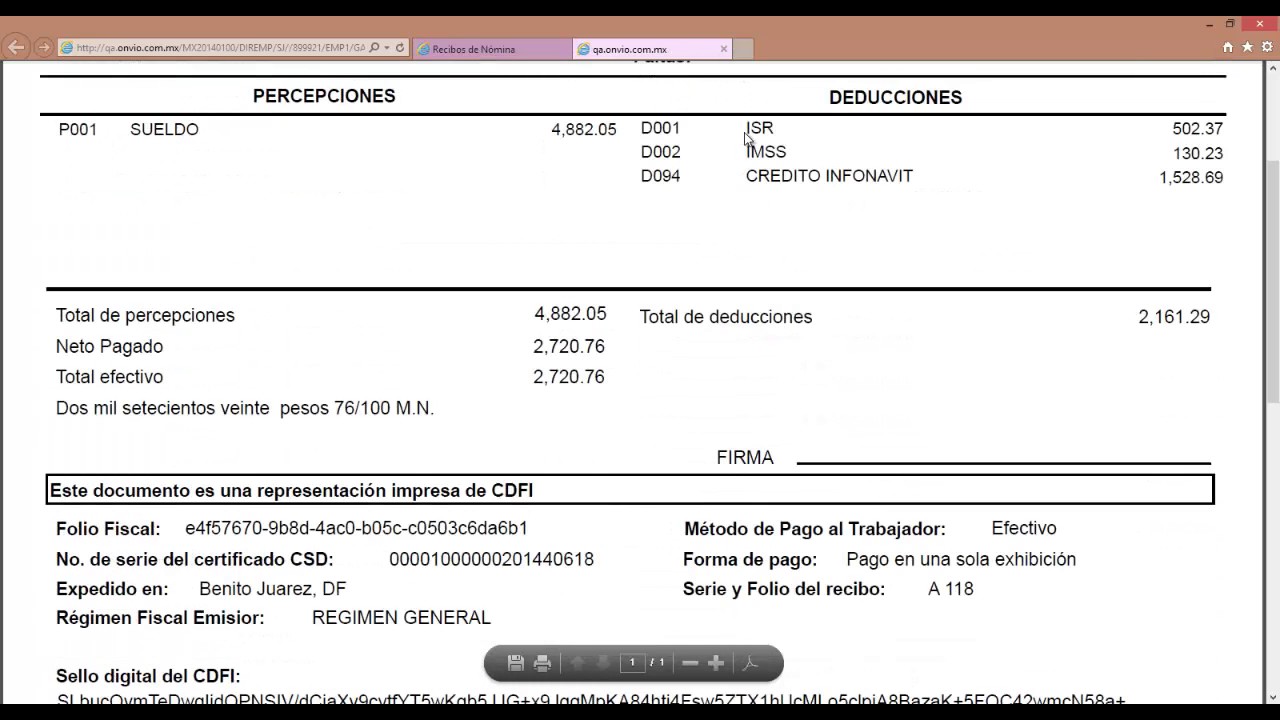Click the ISR deduction label
The height and width of the screenshot is (720, 1280).
tap(760, 128)
